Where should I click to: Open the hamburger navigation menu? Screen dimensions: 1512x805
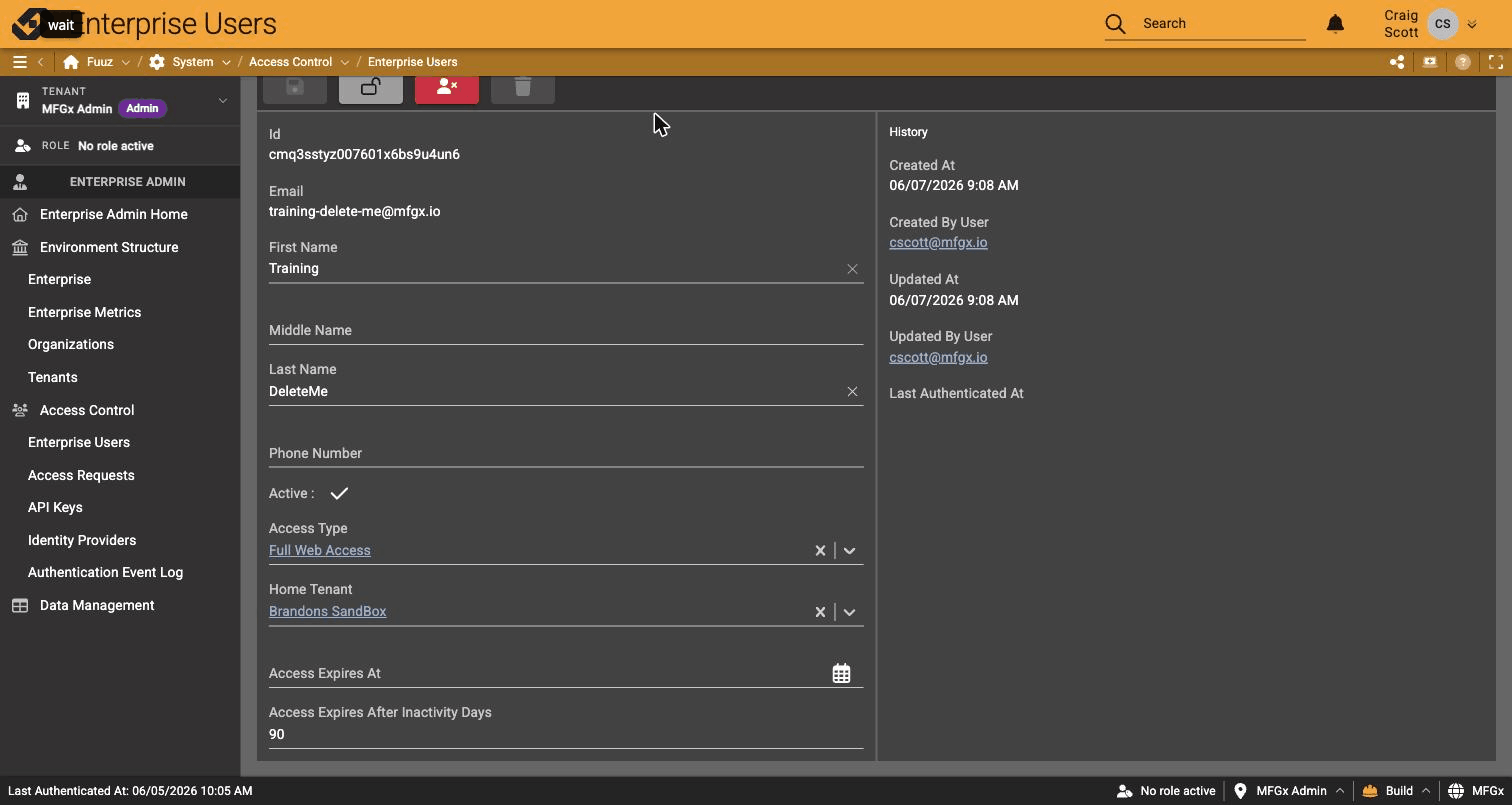click(x=19, y=62)
